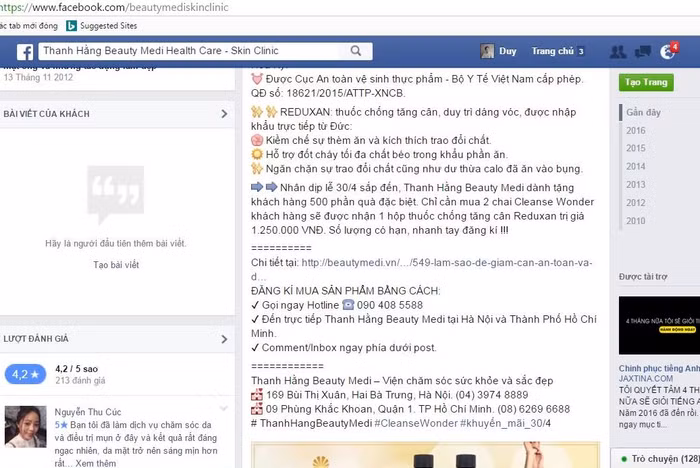Open friend requests icon
The image size is (700, 468).
point(618,52)
